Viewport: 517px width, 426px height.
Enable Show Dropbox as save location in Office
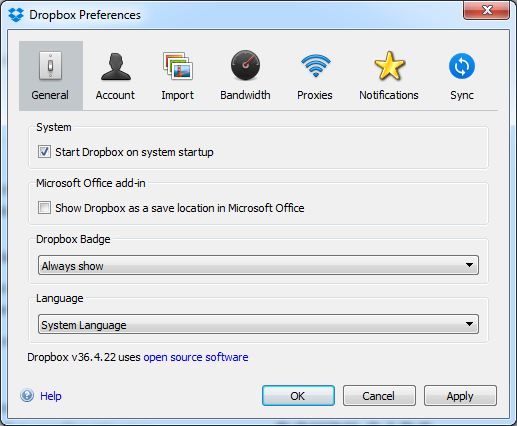44,208
